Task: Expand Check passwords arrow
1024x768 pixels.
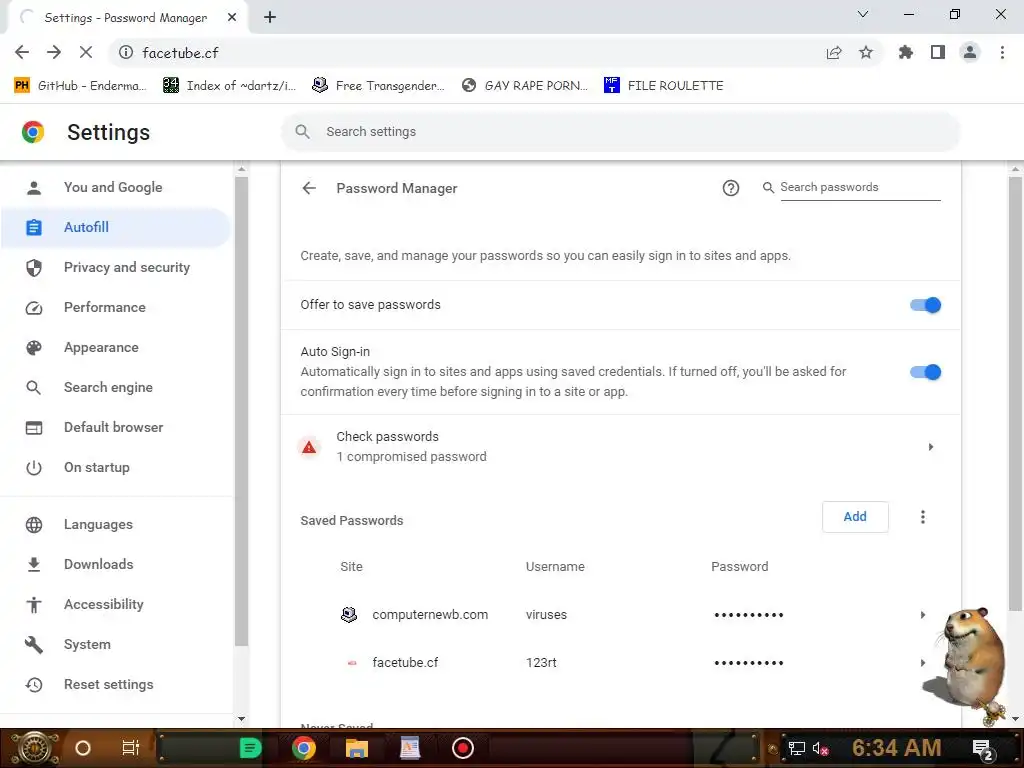Action: pos(931,447)
